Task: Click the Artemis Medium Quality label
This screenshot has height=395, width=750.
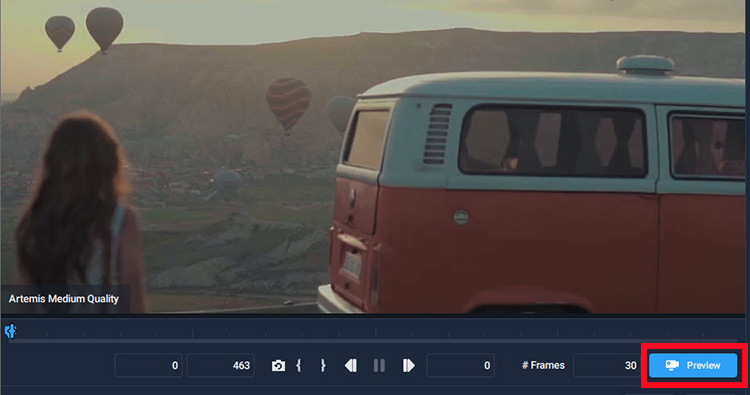Action: [x=64, y=299]
